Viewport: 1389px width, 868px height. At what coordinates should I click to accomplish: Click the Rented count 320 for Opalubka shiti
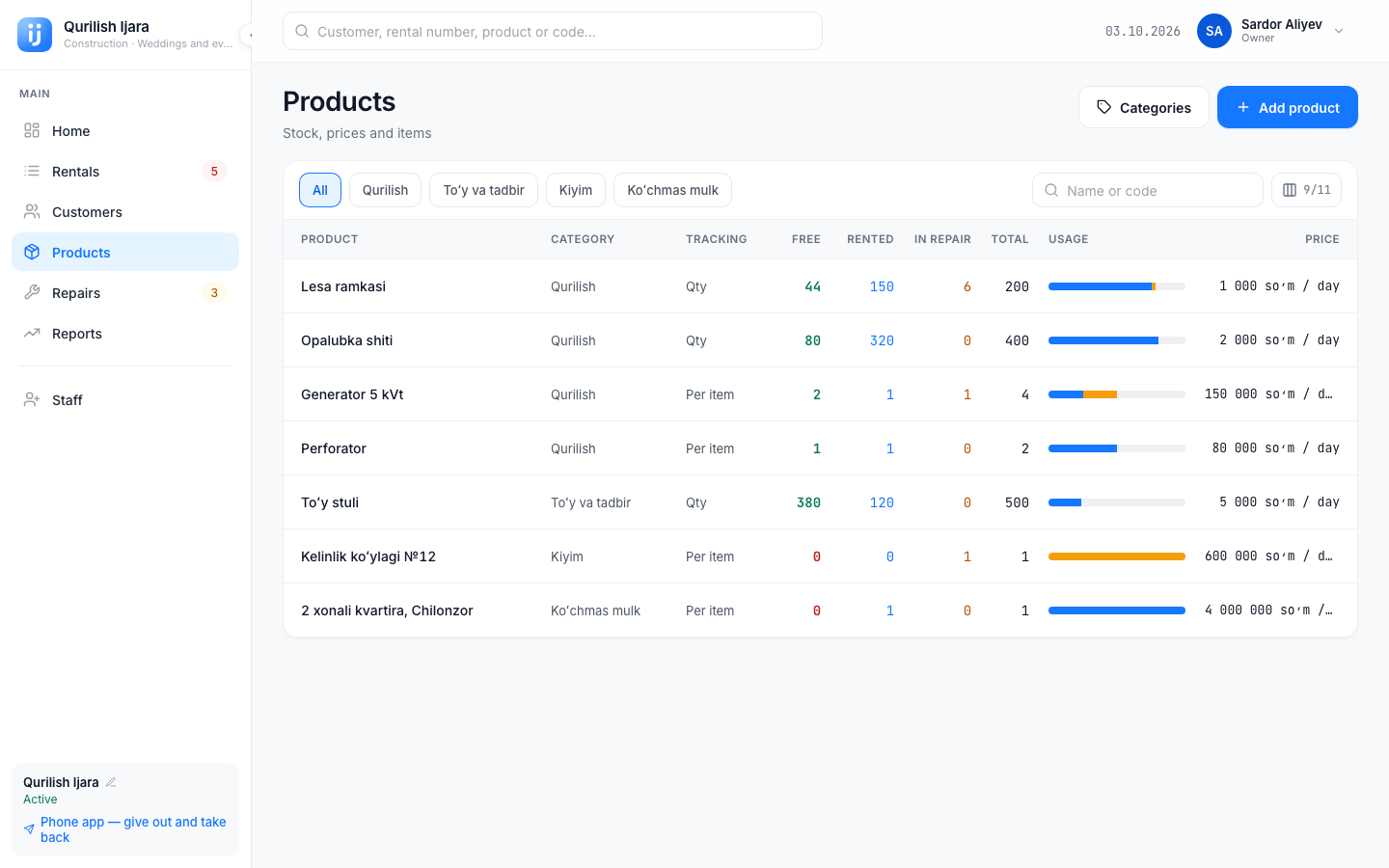point(882,340)
